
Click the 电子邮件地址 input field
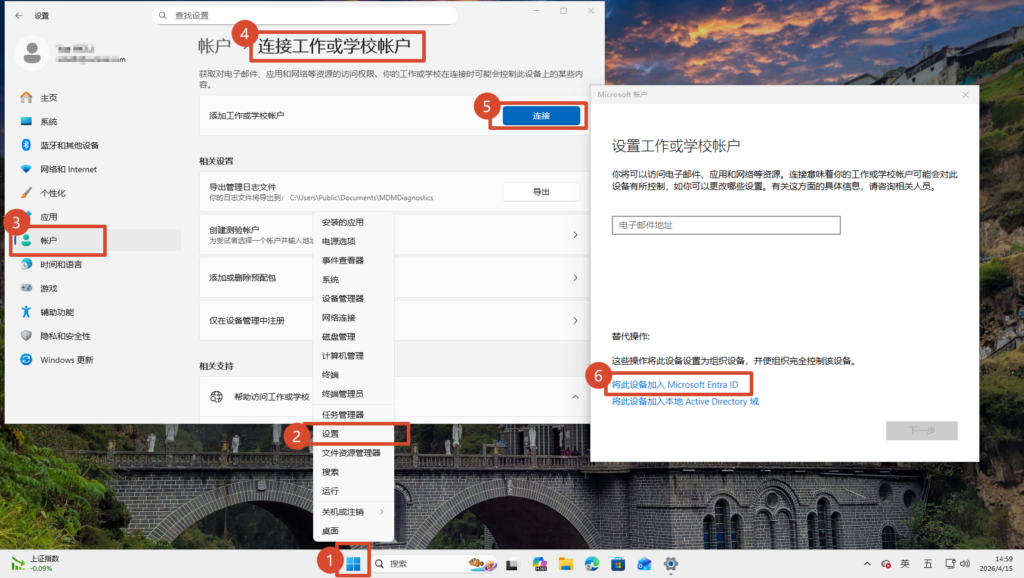coord(725,225)
